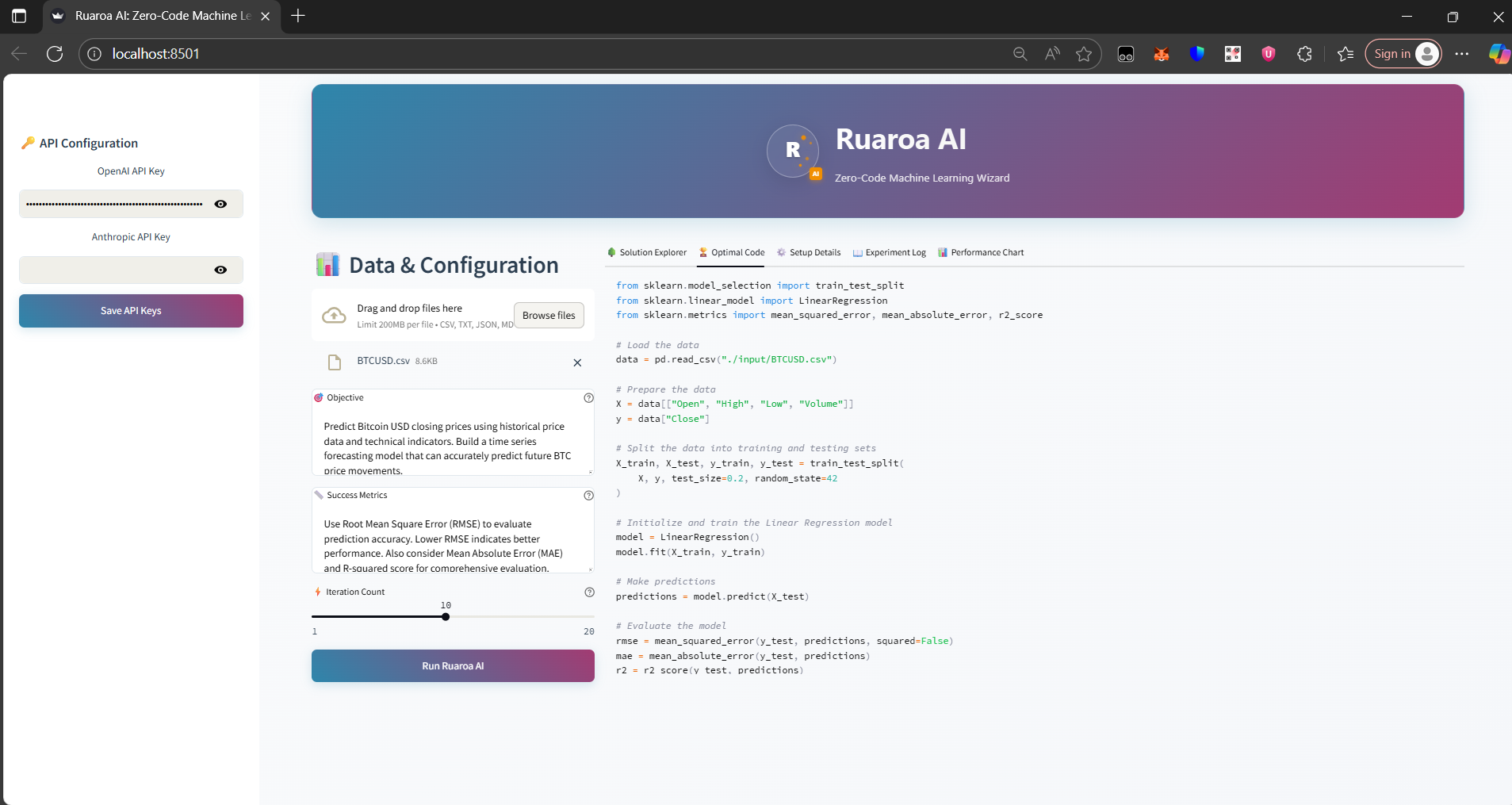Click the 'Zero-Code Machine Learning Wizard' subtitle
The image size is (1512, 805).
pyautogui.click(x=922, y=178)
